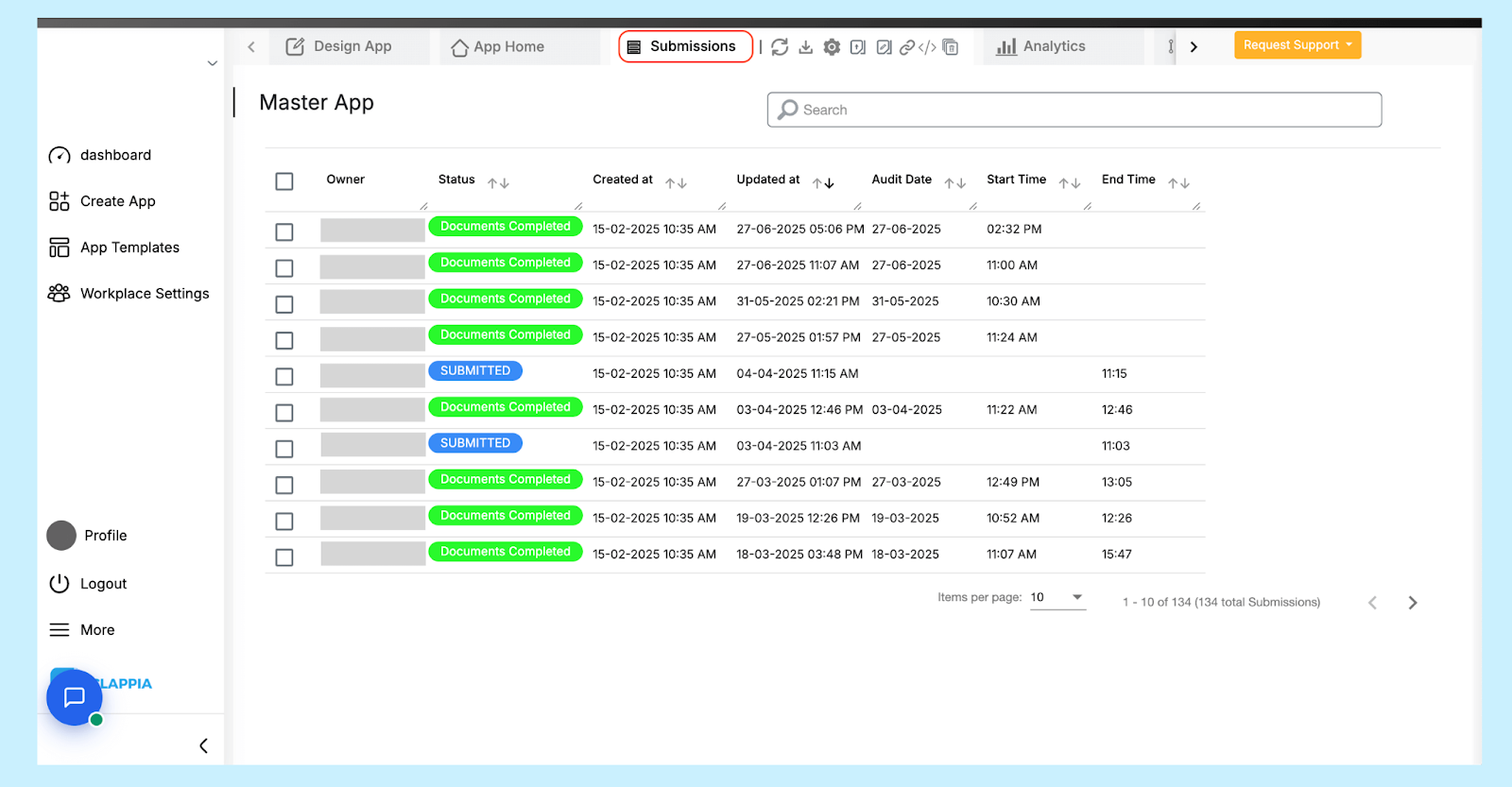Image resolution: width=1512 pixels, height=787 pixels.
Task: Open the Items per page dropdown
Action: (x=1057, y=598)
